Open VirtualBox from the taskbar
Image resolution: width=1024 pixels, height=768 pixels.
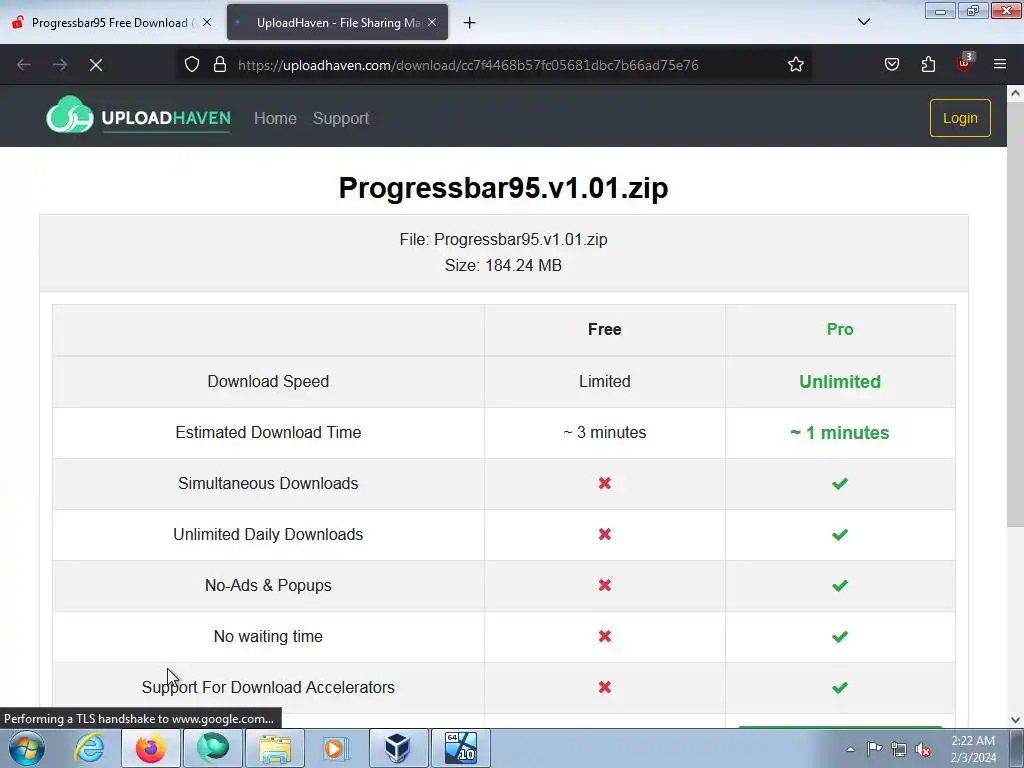pyautogui.click(x=397, y=748)
